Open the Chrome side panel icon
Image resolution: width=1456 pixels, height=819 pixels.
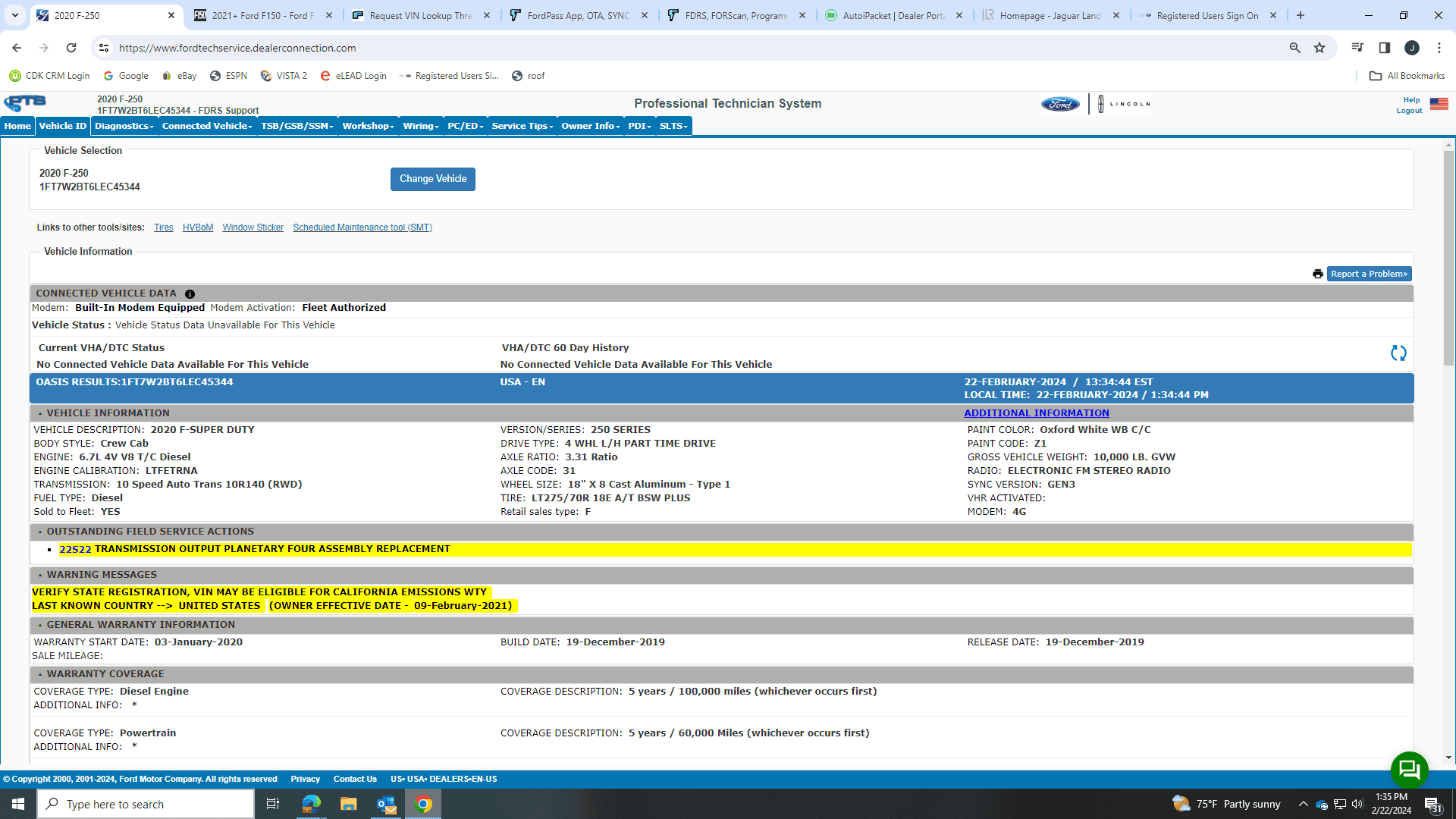coord(1385,48)
